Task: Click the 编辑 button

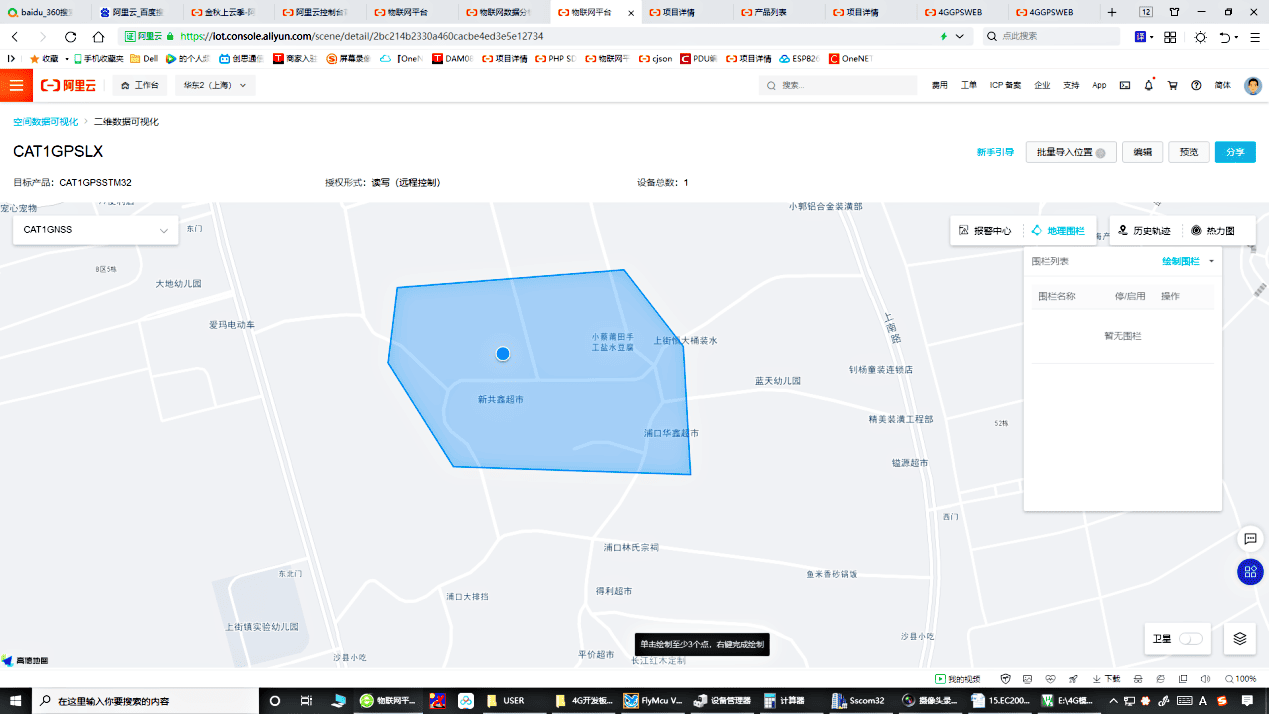Action: pyautogui.click(x=1142, y=152)
